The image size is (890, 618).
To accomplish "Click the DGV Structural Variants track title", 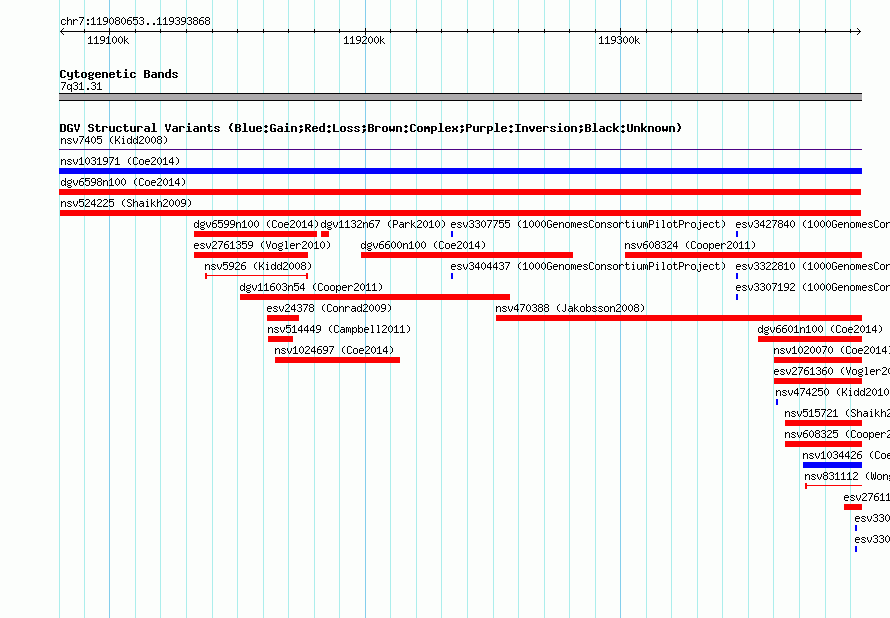I will point(371,128).
